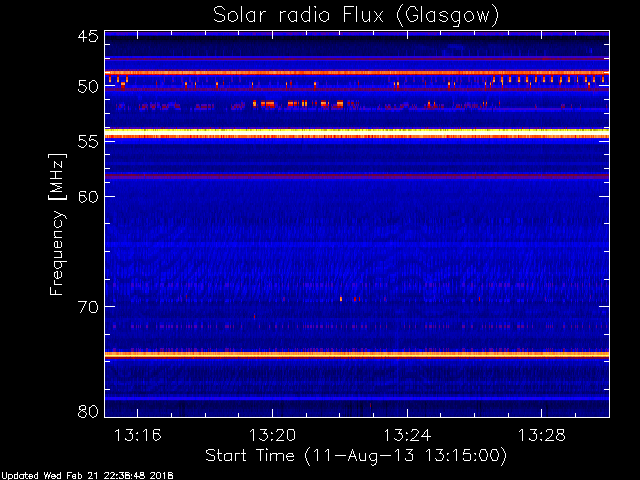Click the "Updated Wed Feb 21" timestamp text
This screenshot has height=480, width=640.
coord(87,476)
